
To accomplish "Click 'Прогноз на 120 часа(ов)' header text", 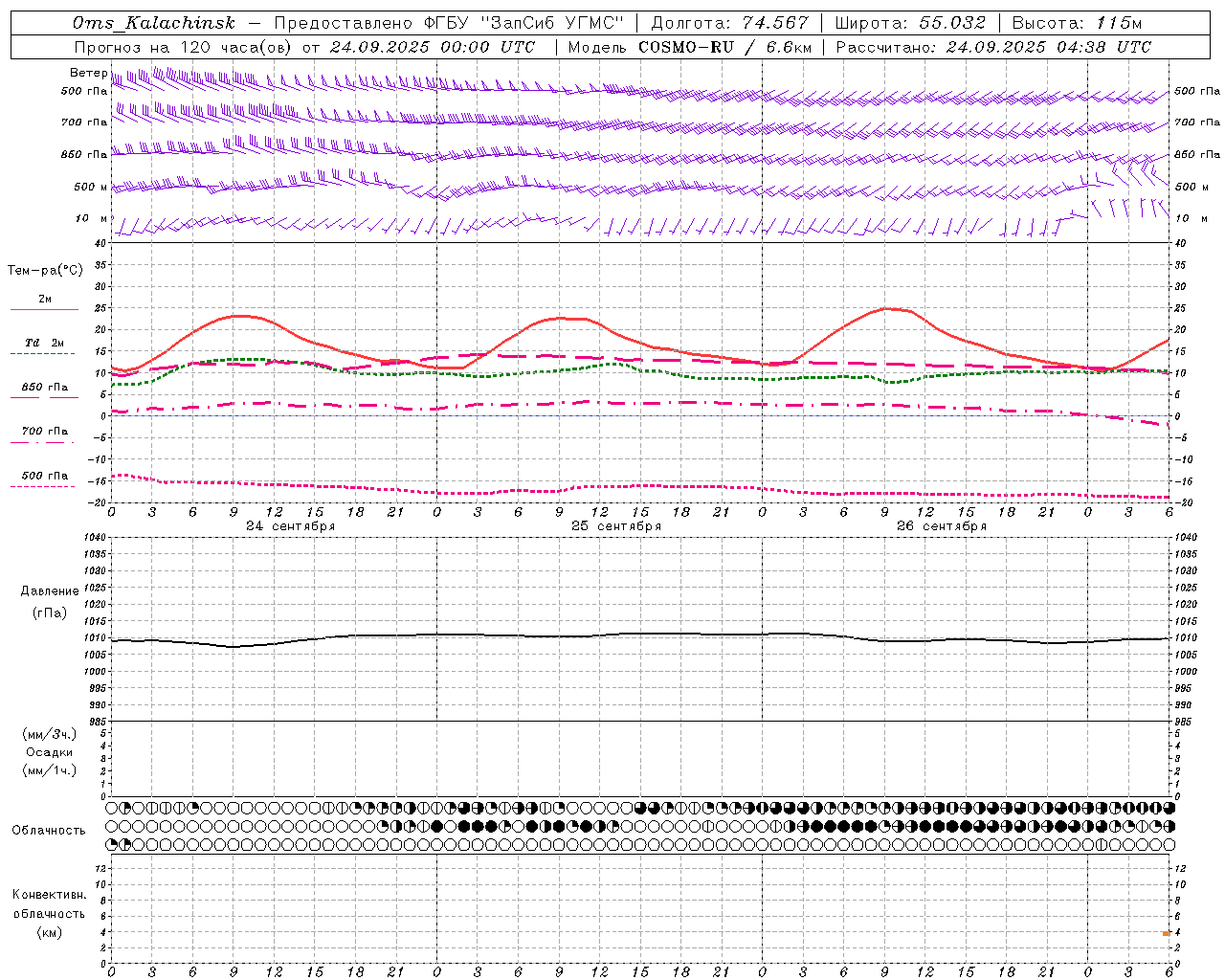I will (185, 47).
